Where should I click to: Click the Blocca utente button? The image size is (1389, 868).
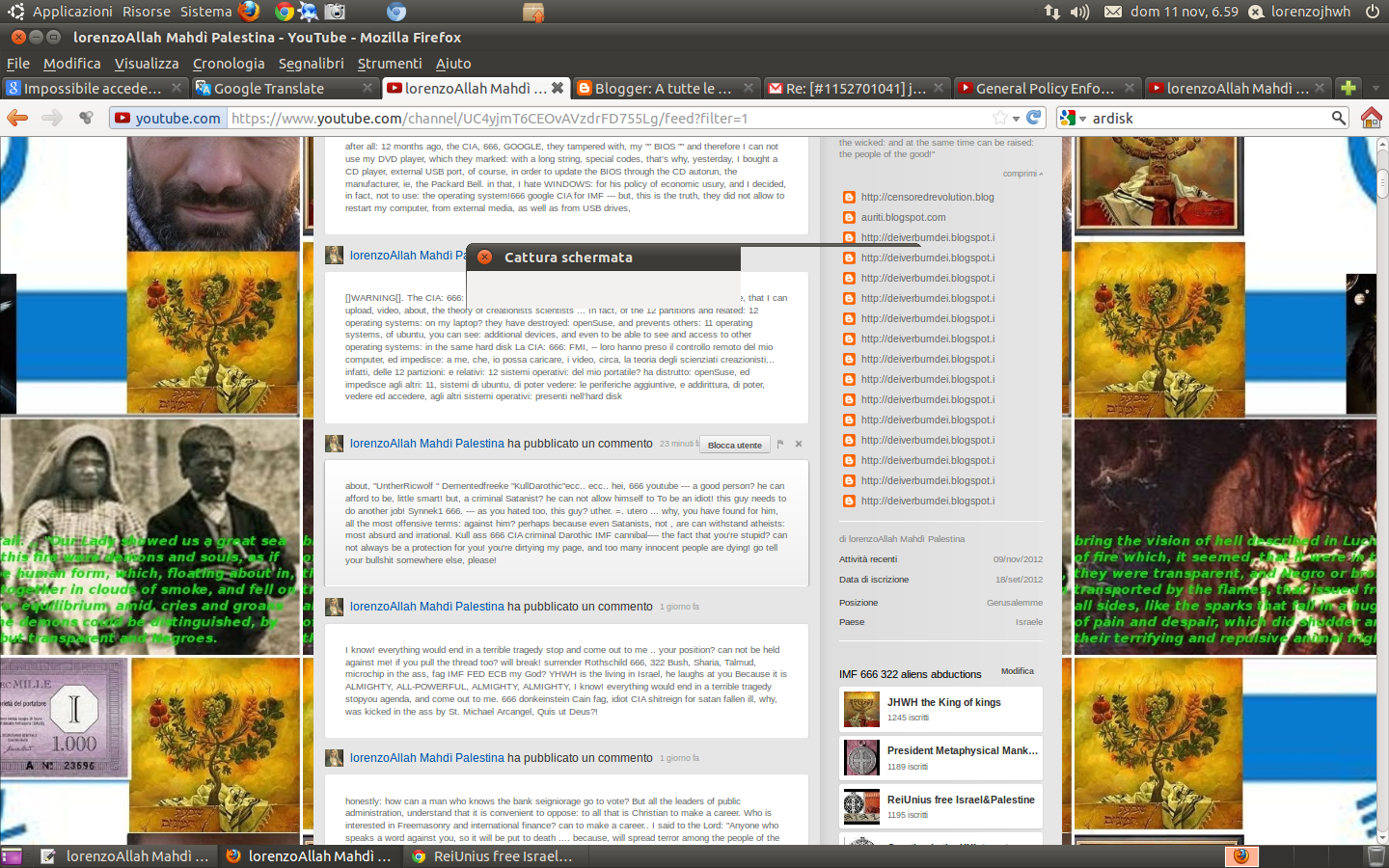coord(734,445)
